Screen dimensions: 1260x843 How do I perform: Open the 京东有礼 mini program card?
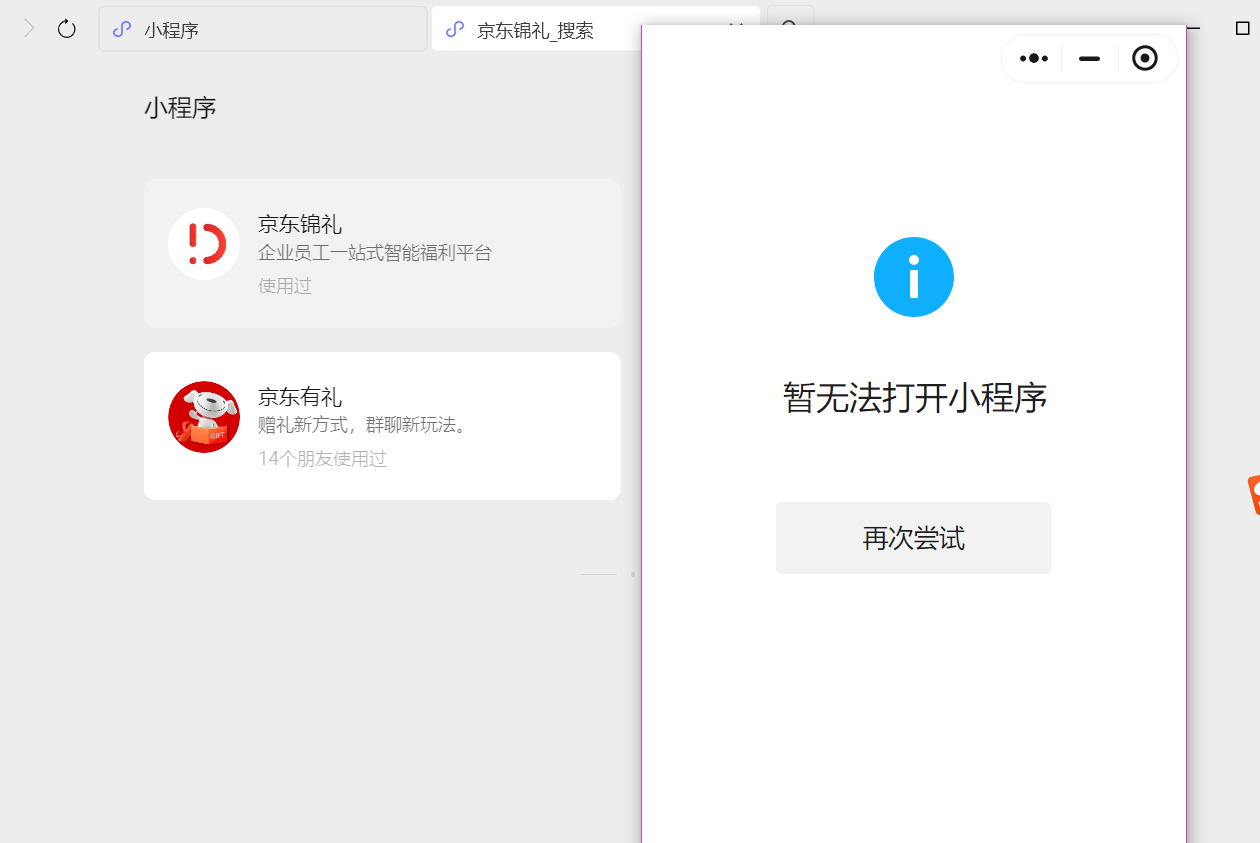click(382, 426)
